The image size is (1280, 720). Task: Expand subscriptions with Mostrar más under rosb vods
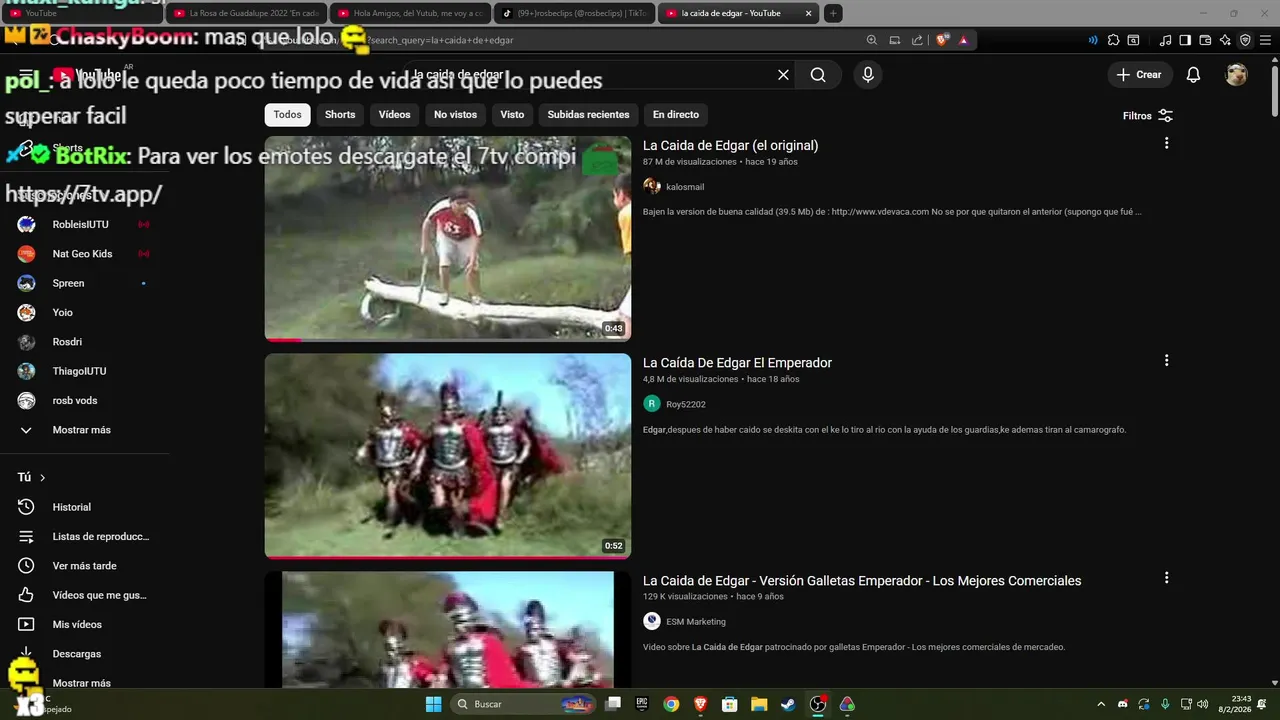click(x=83, y=430)
